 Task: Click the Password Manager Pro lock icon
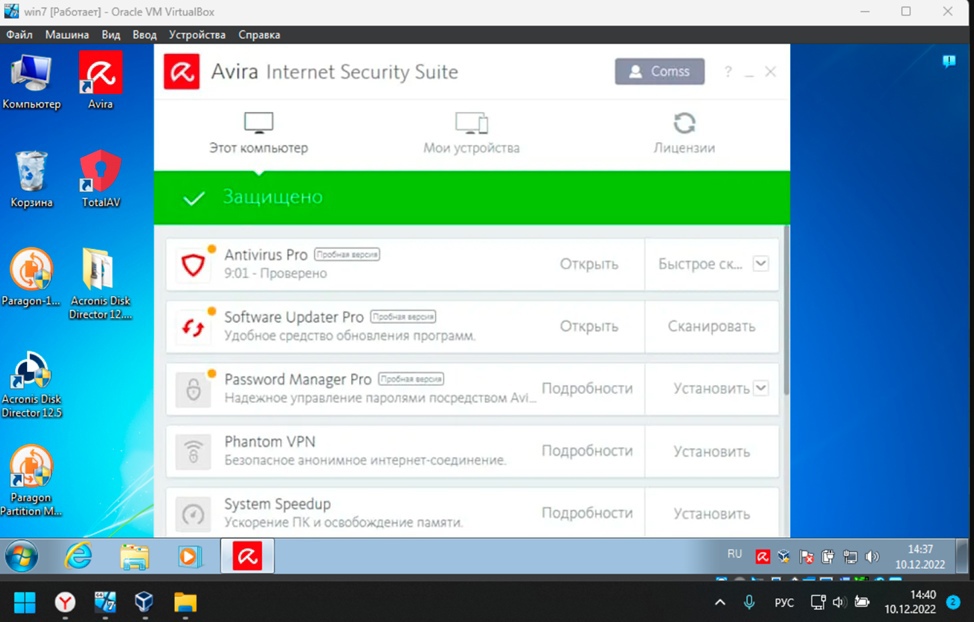pos(193,389)
